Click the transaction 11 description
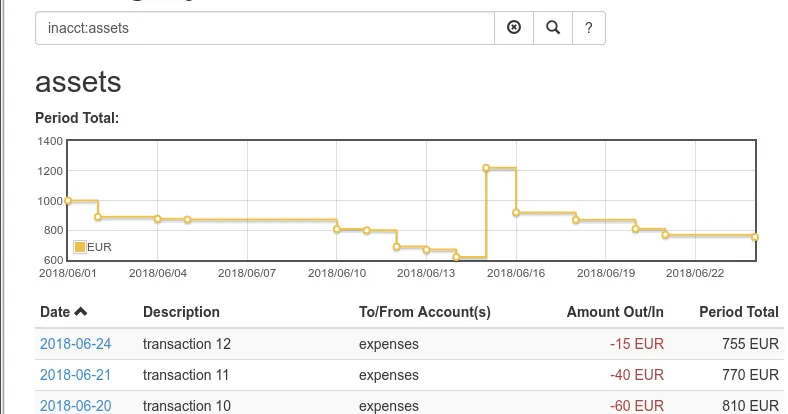The width and height of the screenshot is (788, 414). [187, 375]
